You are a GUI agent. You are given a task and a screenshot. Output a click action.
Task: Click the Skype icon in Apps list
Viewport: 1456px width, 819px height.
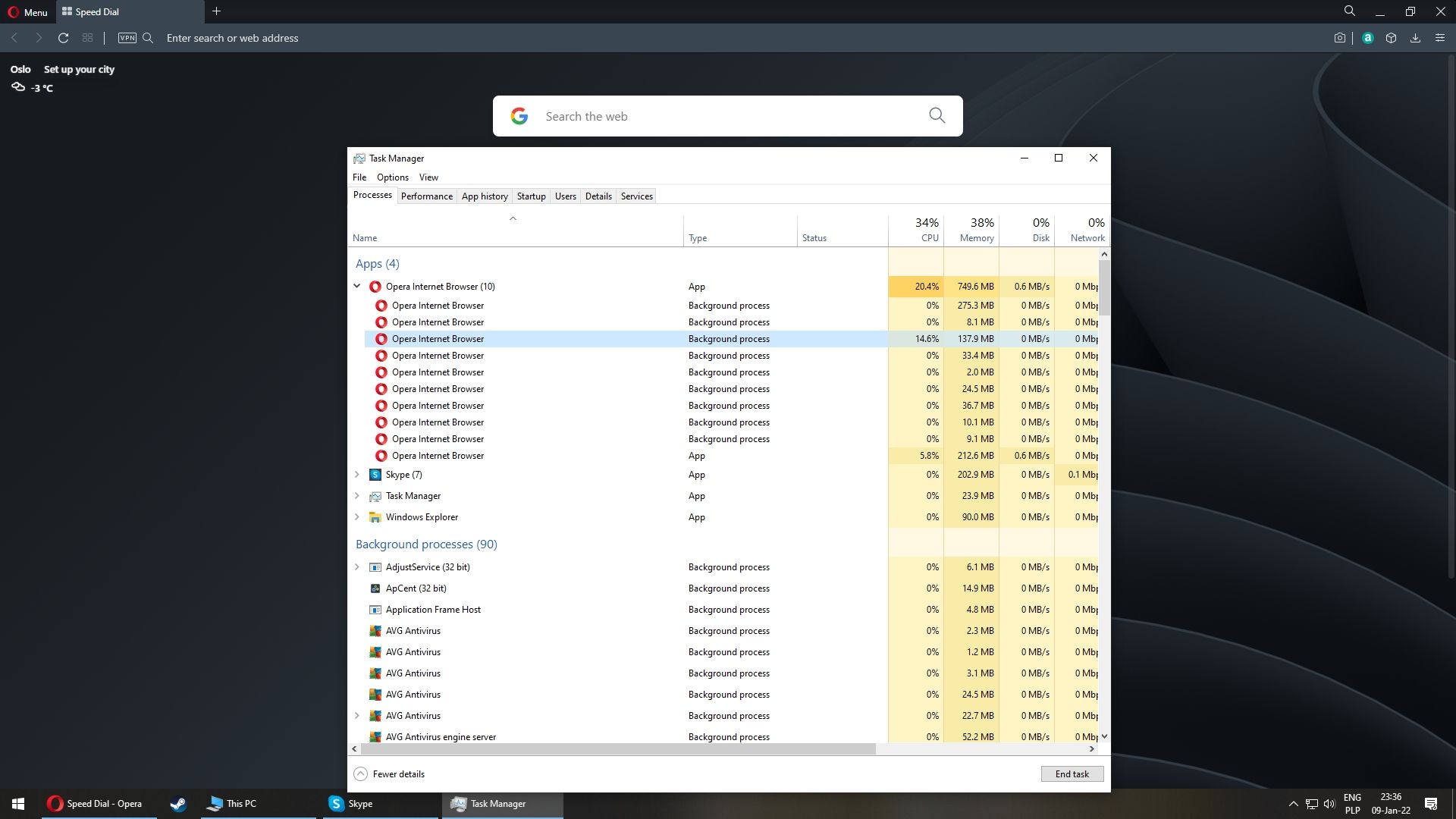pyautogui.click(x=376, y=474)
